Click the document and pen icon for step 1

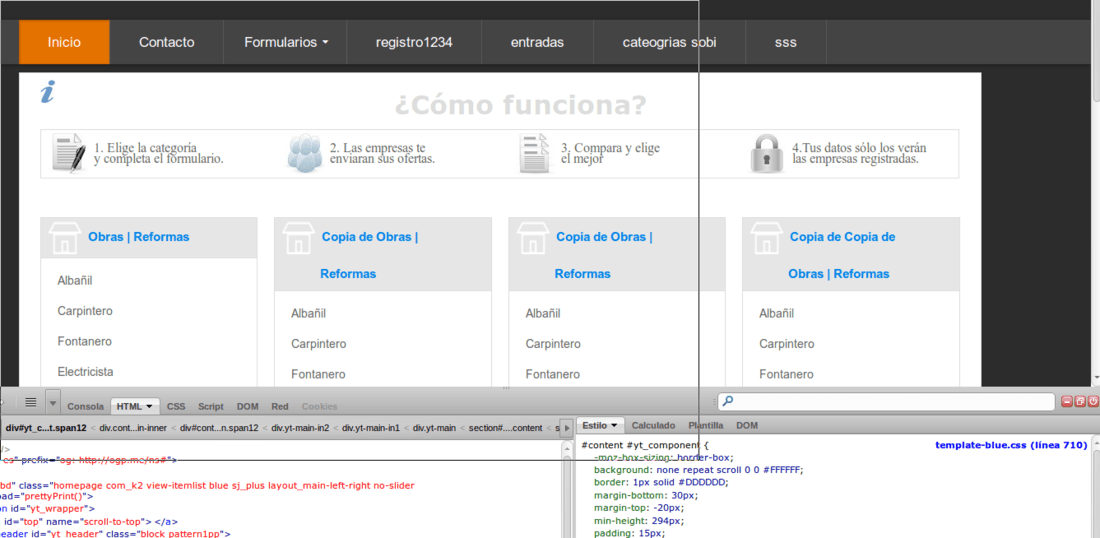coord(70,153)
